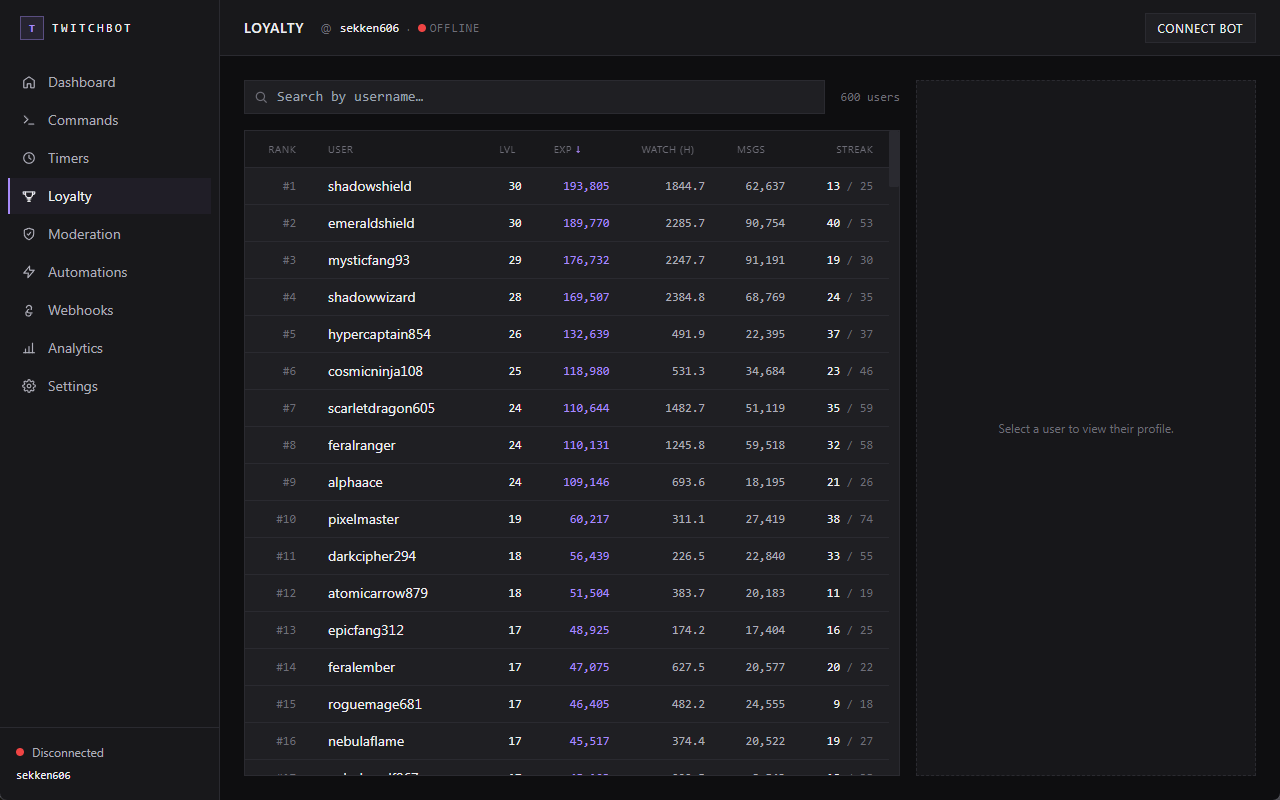The width and height of the screenshot is (1280, 800).
Task: Sort table by EXP column header
Action: (567, 149)
